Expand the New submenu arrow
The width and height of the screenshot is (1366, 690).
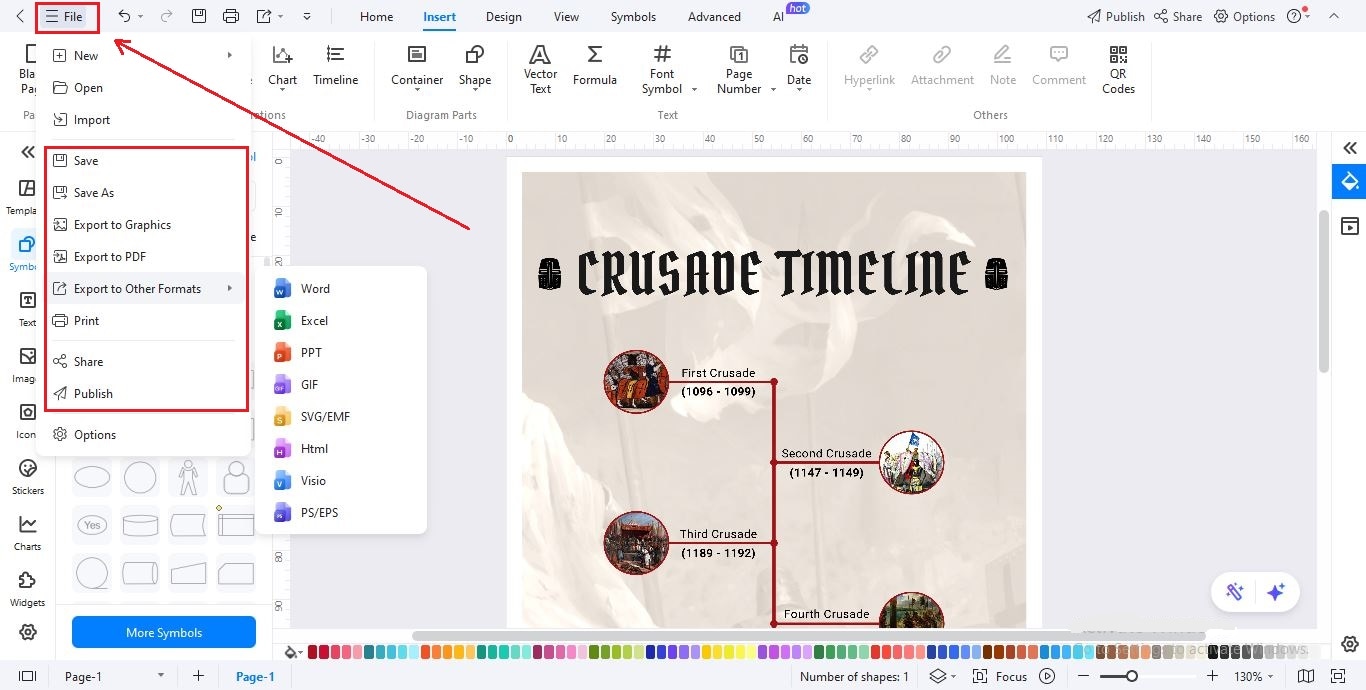230,56
